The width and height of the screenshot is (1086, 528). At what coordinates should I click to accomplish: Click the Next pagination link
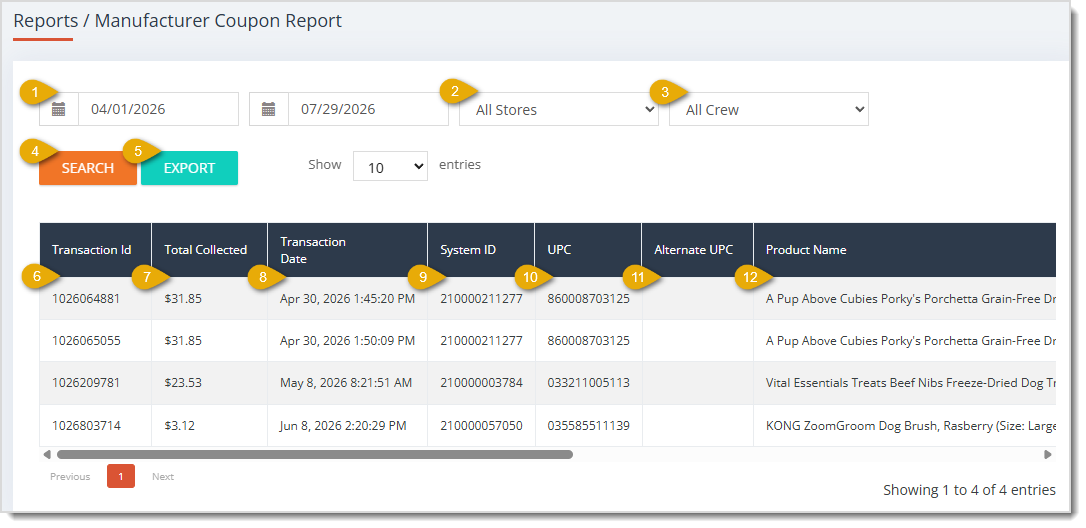163,477
